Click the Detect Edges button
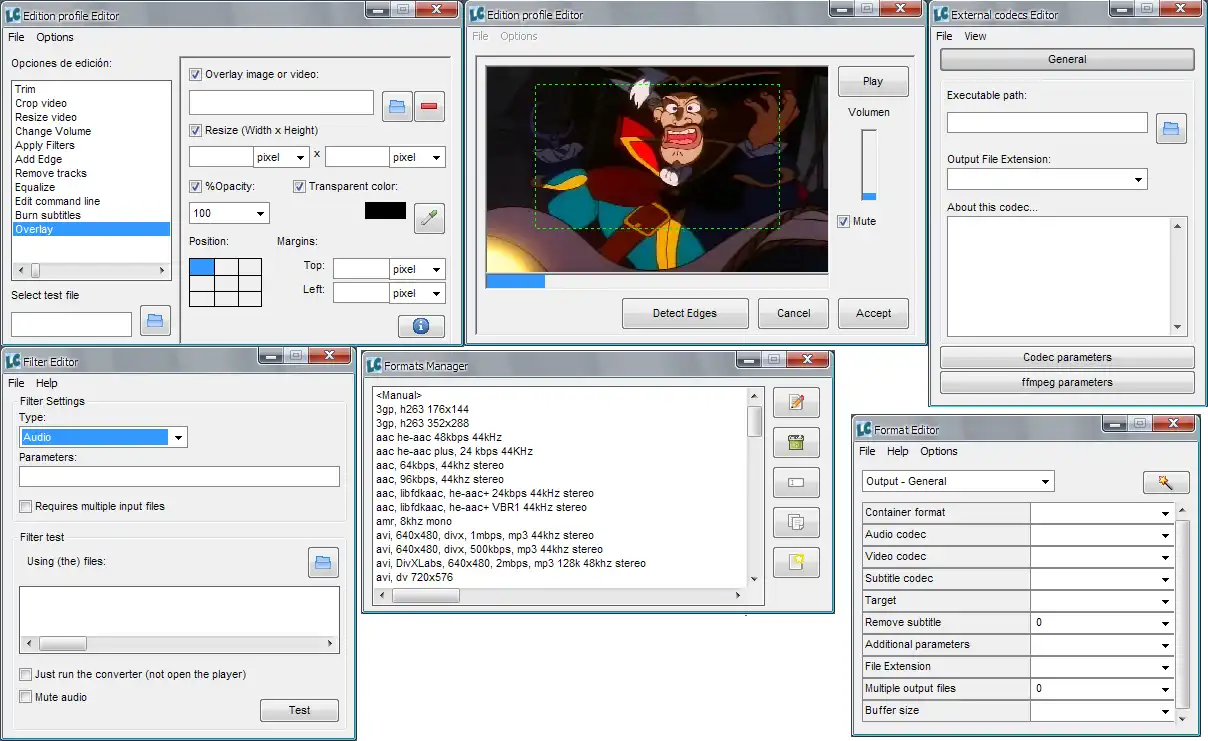This screenshot has width=1208, height=741. (685, 313)
